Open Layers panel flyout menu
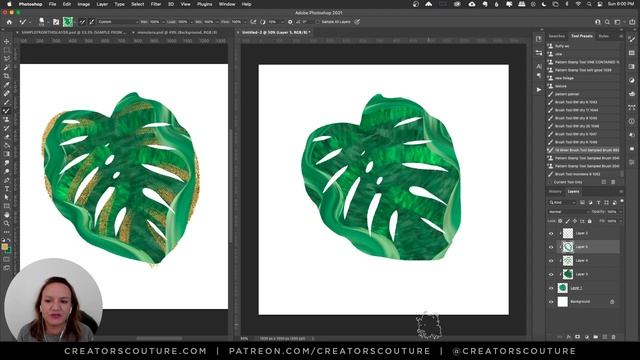 pos(621,191)
